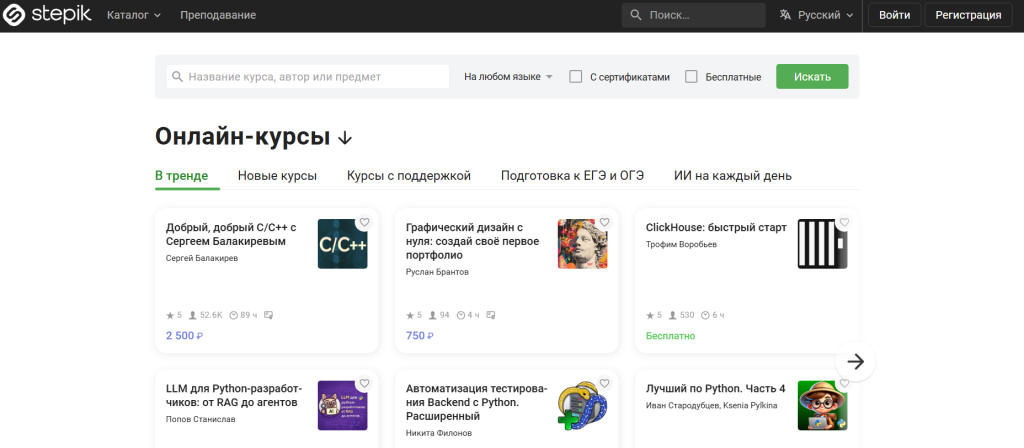
Task: Enable the С сертификатами checkbox
Action: tap(576, 77)
